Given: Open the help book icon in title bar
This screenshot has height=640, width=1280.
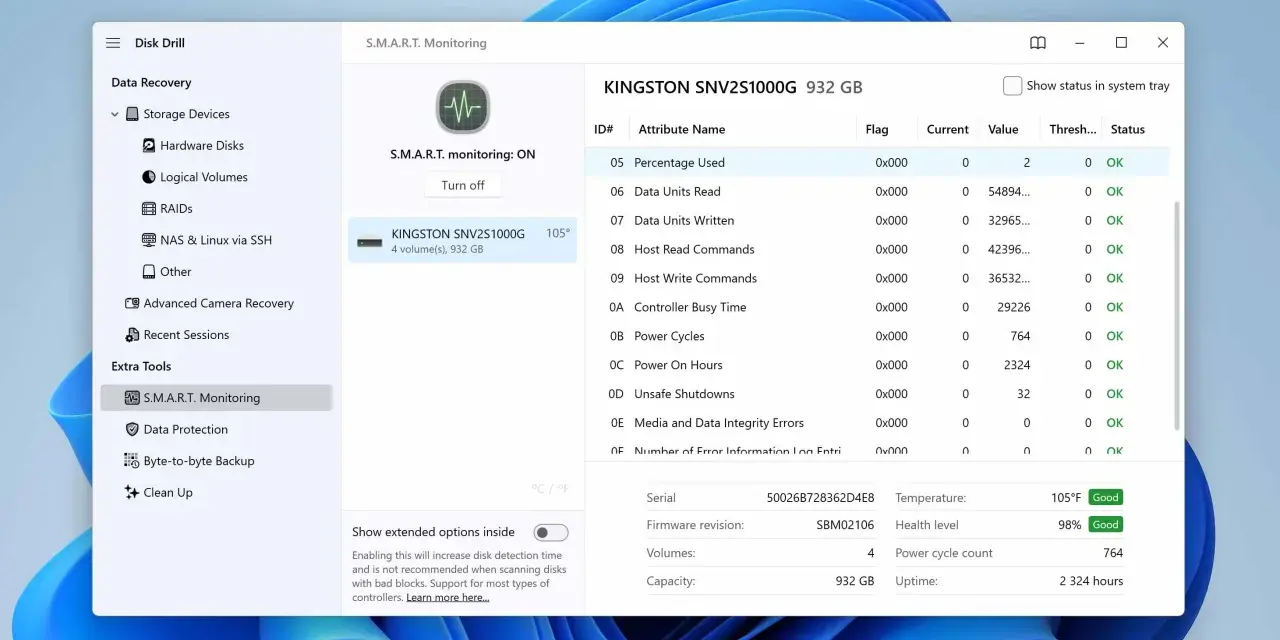Looking at the screenshot, I should (x=1038, y=43).
